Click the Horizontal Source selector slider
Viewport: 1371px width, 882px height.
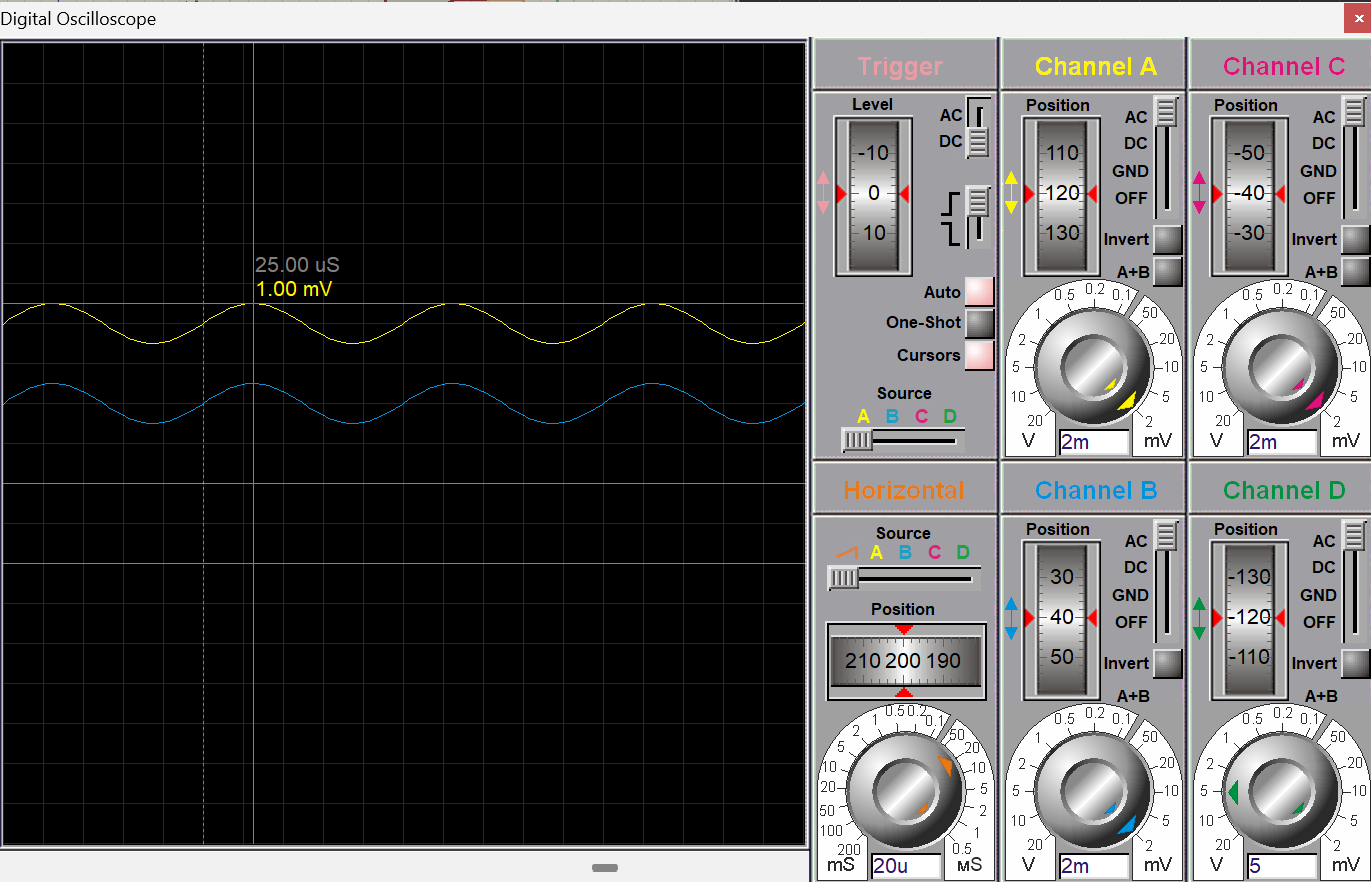(904, 577)
